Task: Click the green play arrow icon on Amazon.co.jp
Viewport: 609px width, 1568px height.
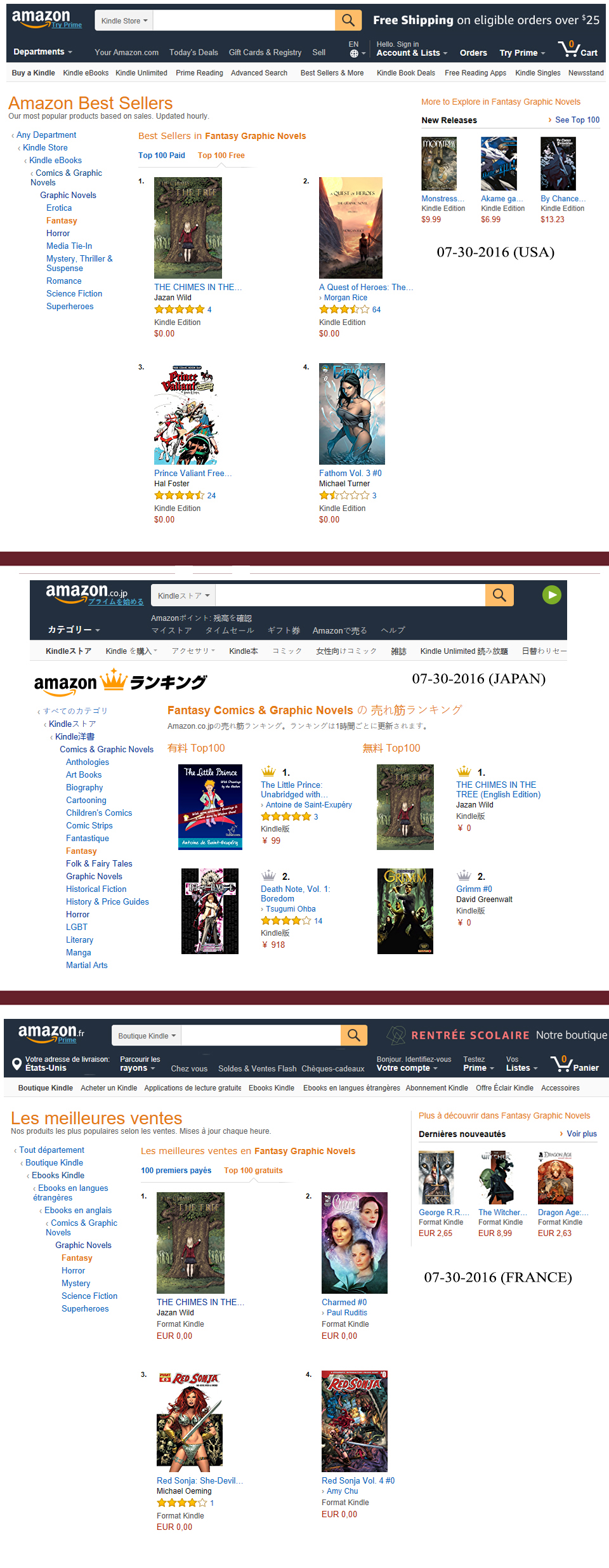Action: click(551, 595)
